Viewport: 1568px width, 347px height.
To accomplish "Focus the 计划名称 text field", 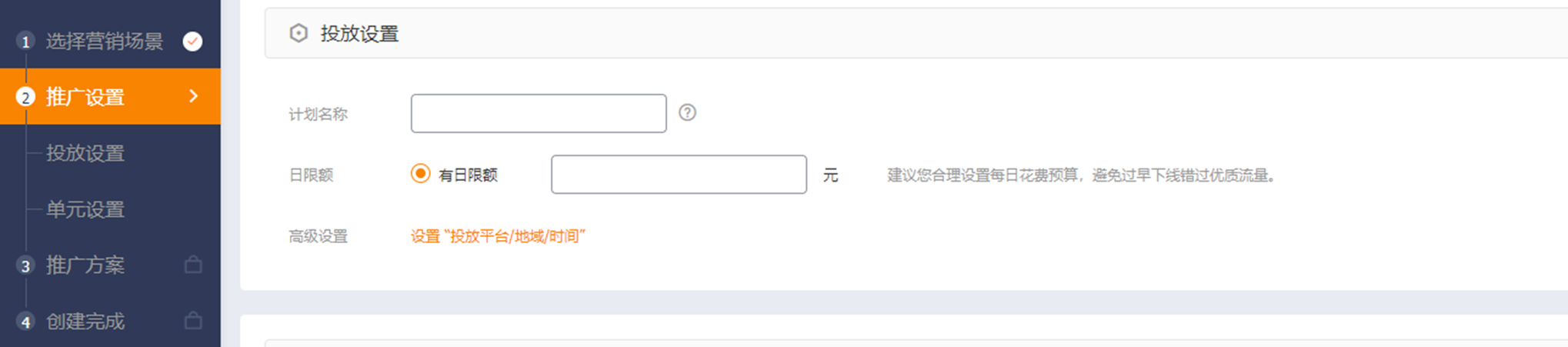I will [x=539, y=113].
